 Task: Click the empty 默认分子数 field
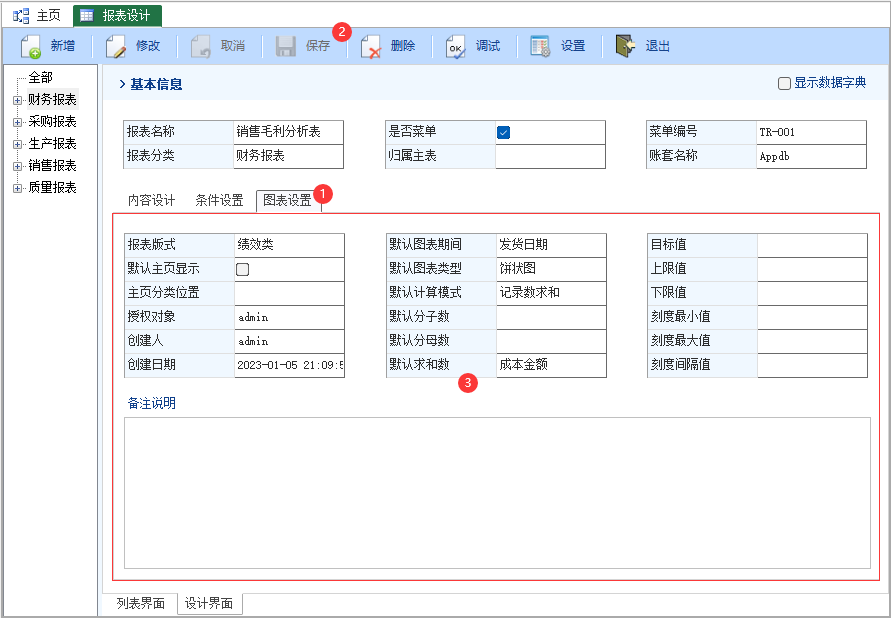[551, 317]
